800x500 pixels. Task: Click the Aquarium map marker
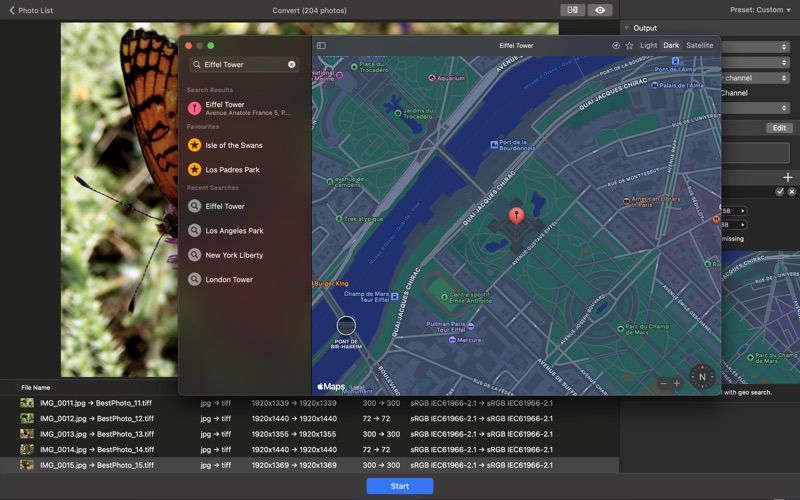432,78
